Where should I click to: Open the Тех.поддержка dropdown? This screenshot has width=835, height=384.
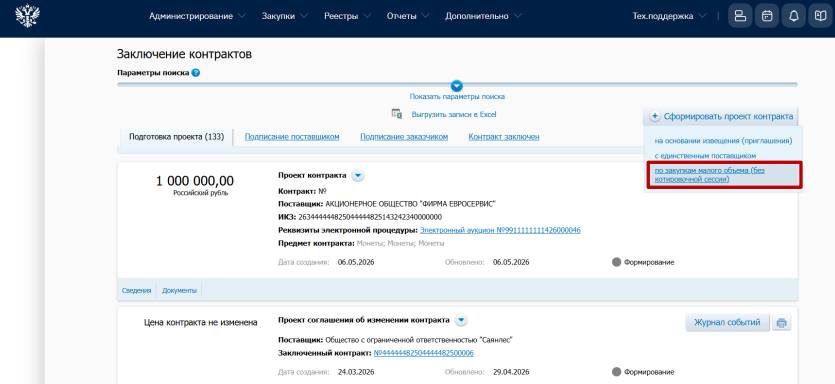click(668, 16)
